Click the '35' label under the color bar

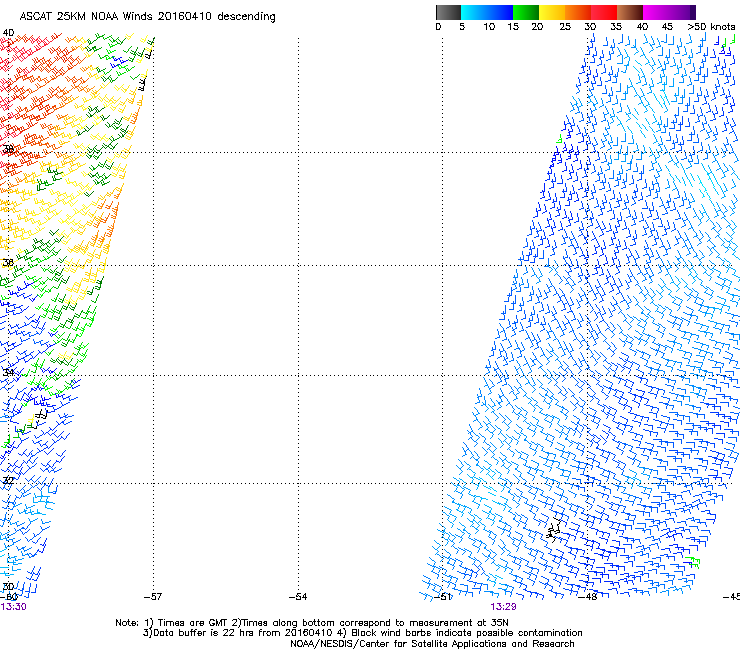click(x=616, y=27)
